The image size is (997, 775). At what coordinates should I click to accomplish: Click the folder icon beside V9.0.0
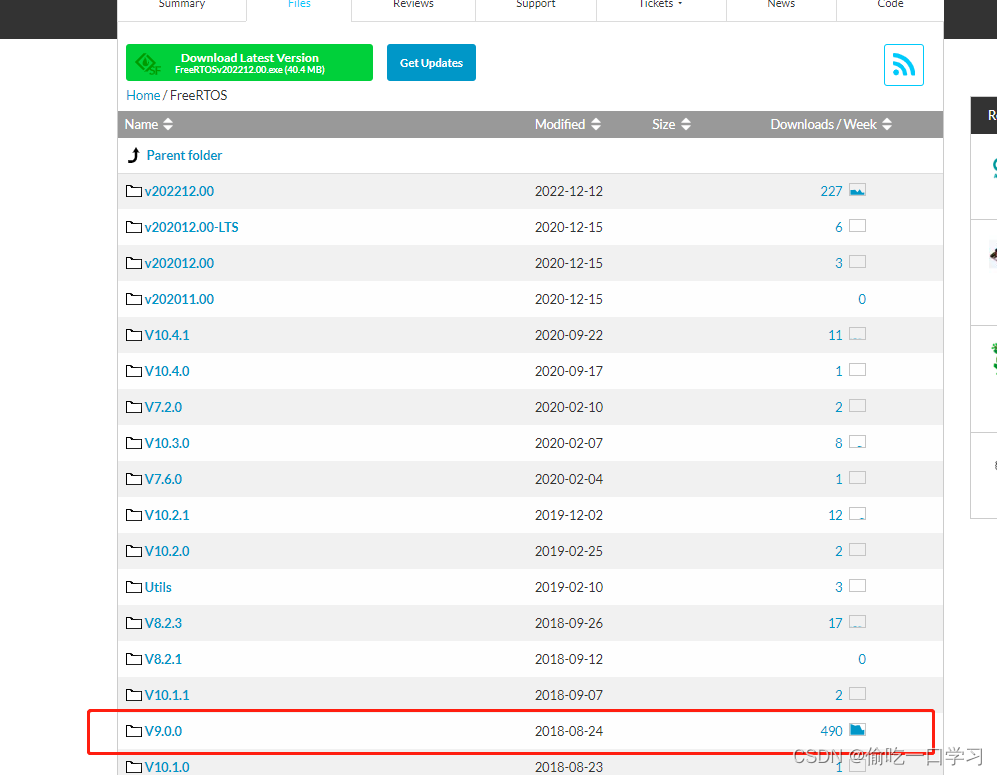pyautogui.click(x=134, y=731)
